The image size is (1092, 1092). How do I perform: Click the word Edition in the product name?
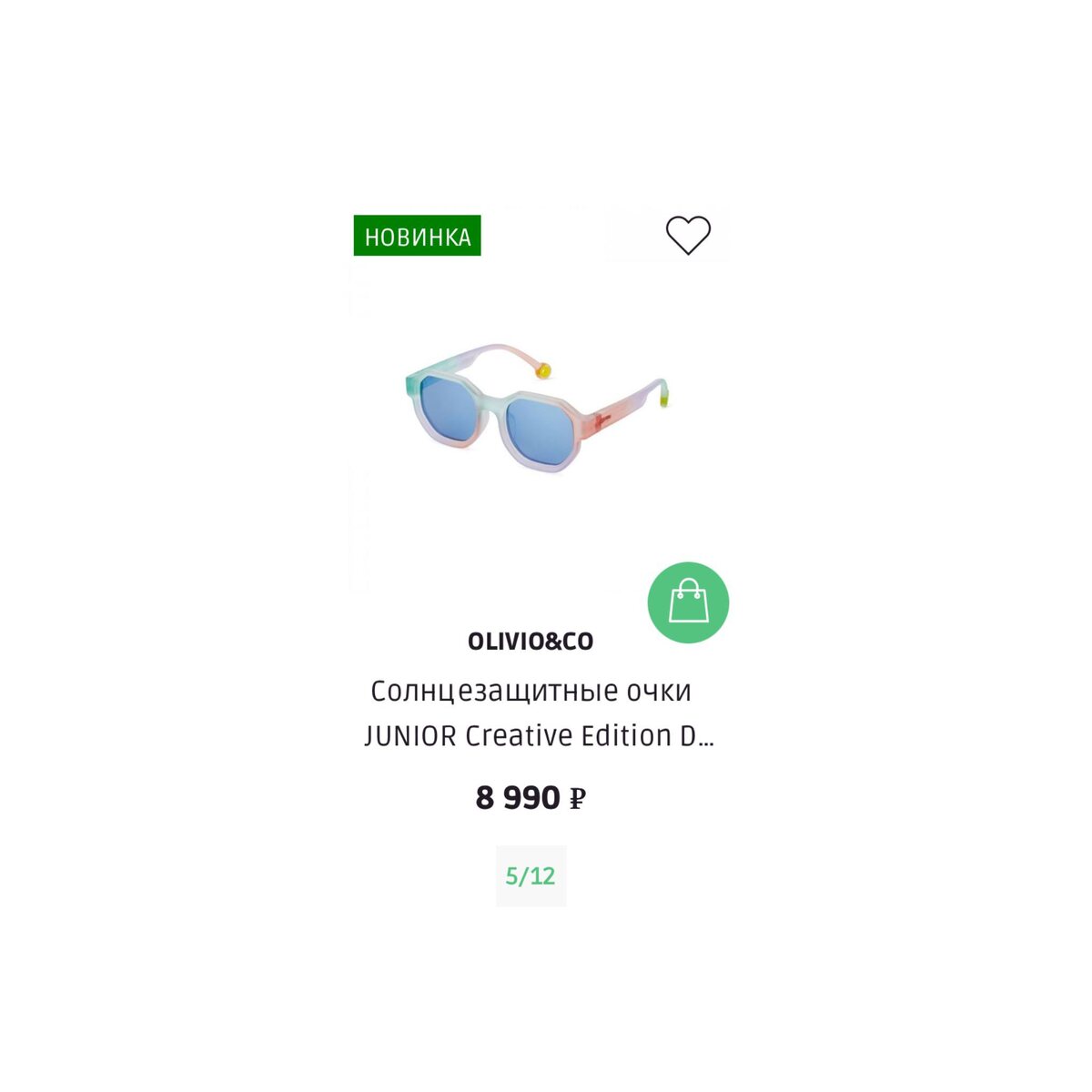[626, 735]
